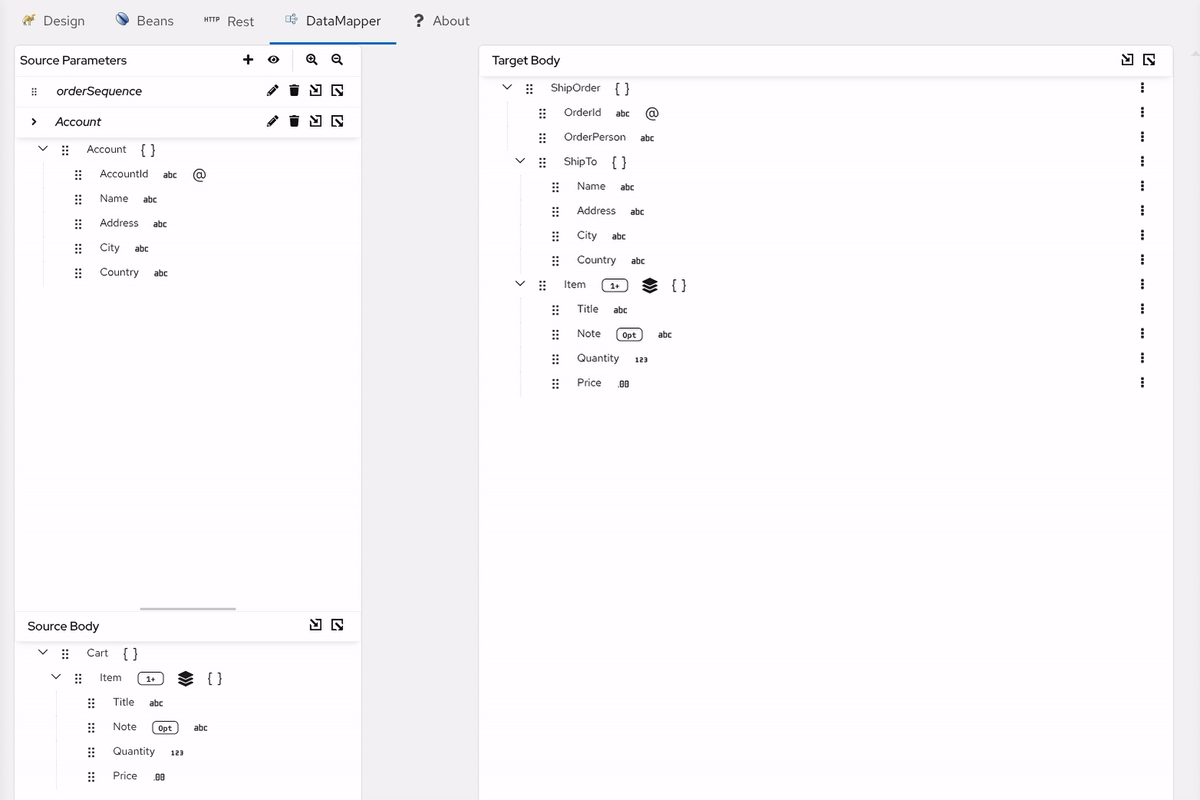Select source Price field in Source Body
The width and height of the screenshot is (1200, 800).
coord(125,776)
